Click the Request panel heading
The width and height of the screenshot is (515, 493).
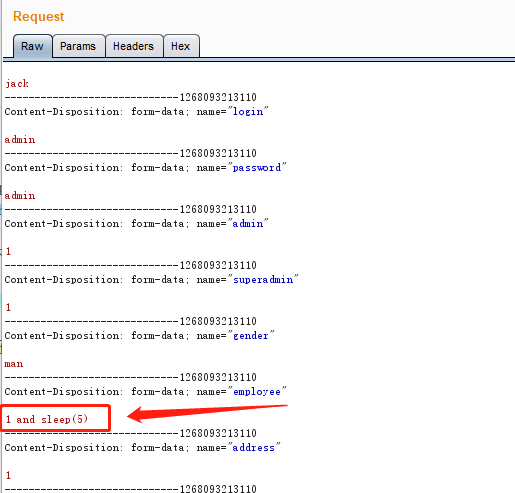[38, 16]
